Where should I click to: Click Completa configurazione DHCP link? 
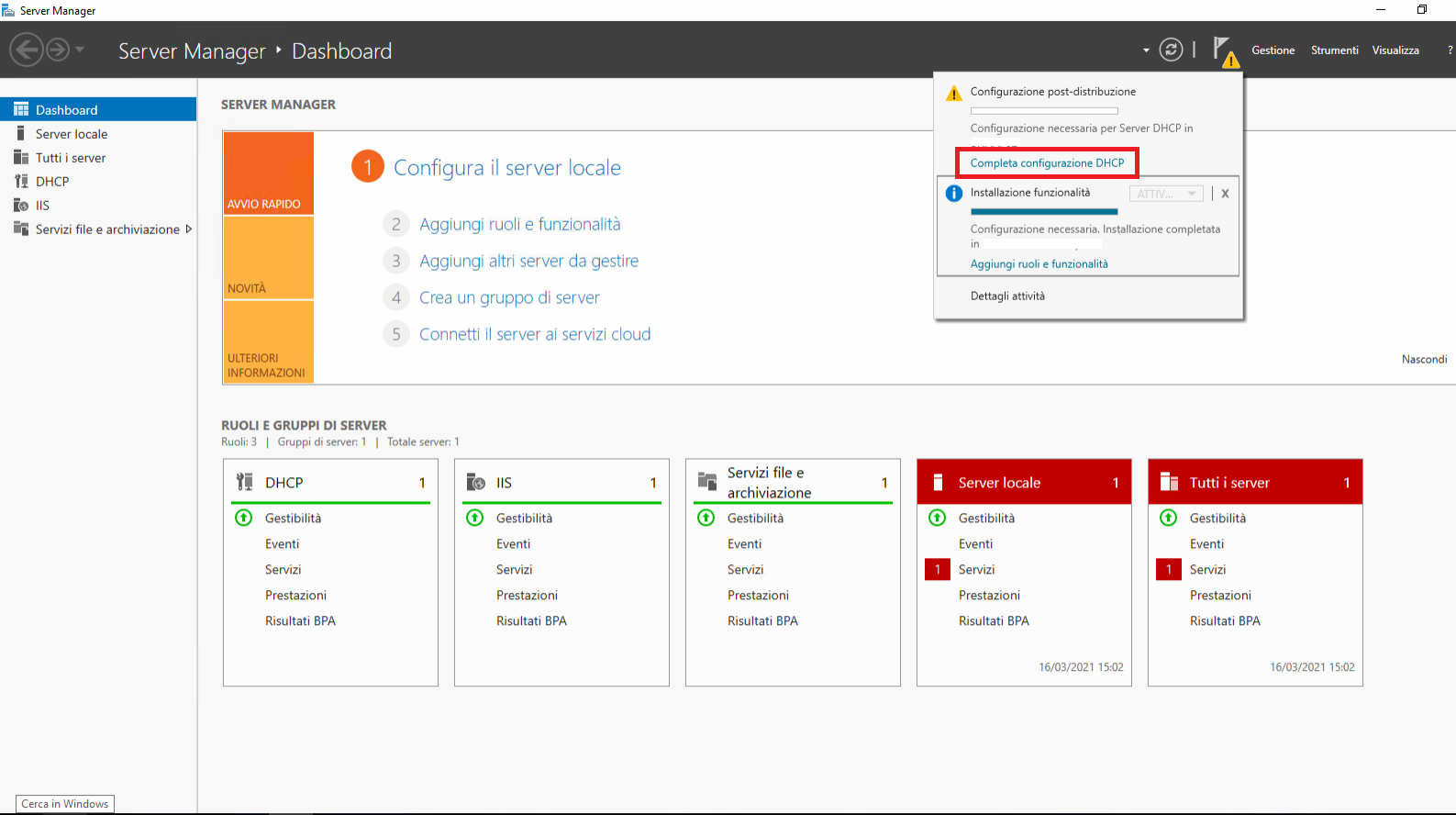coord(1047,162)
